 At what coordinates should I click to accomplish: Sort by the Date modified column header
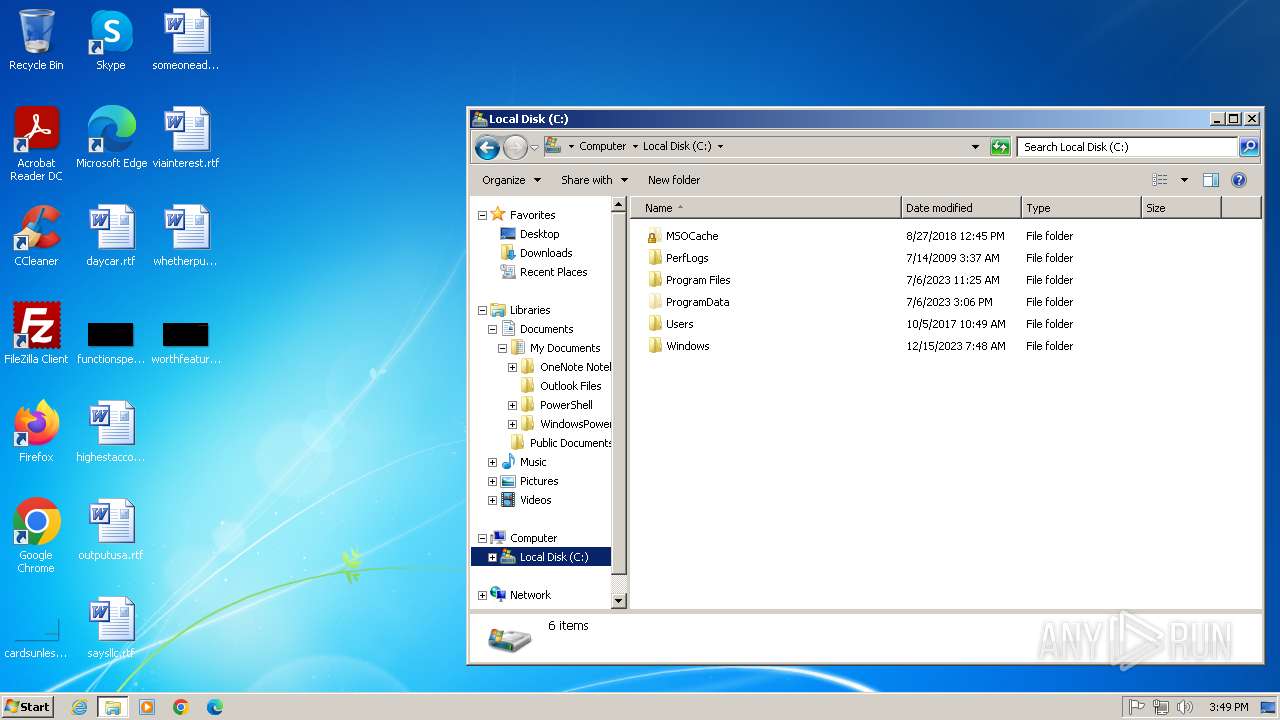[961, 208]
